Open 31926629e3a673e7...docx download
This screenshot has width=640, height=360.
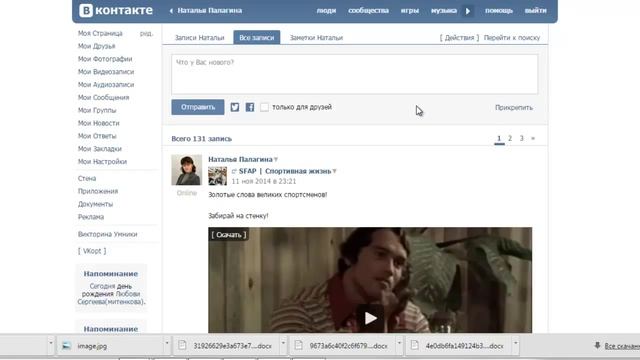[227, 346]
